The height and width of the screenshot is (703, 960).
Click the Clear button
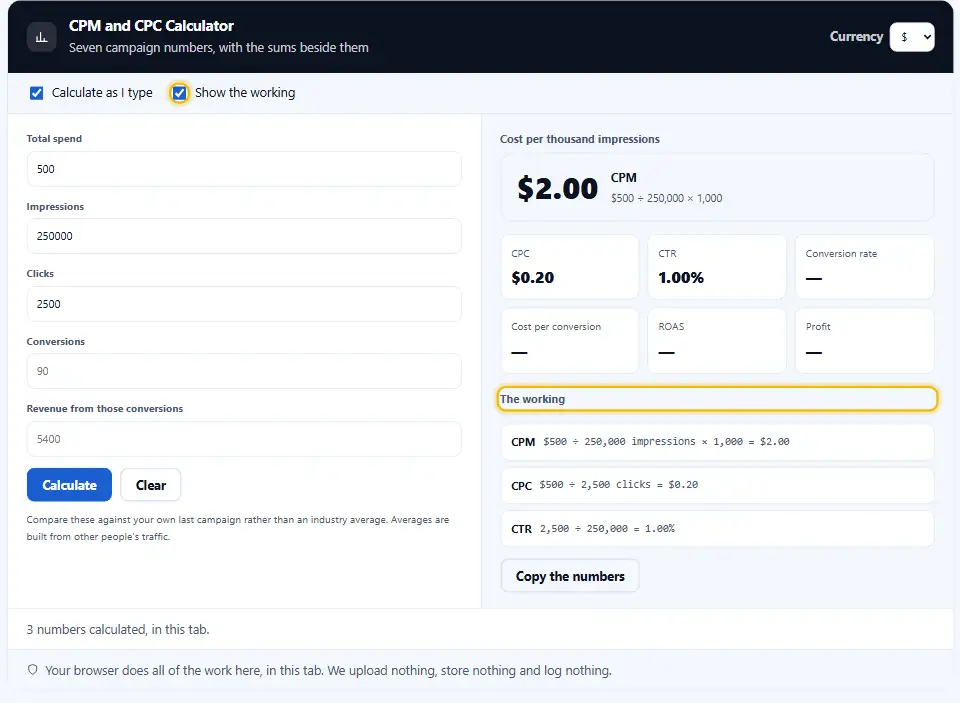pyautogui.click(x=151, y=485)
